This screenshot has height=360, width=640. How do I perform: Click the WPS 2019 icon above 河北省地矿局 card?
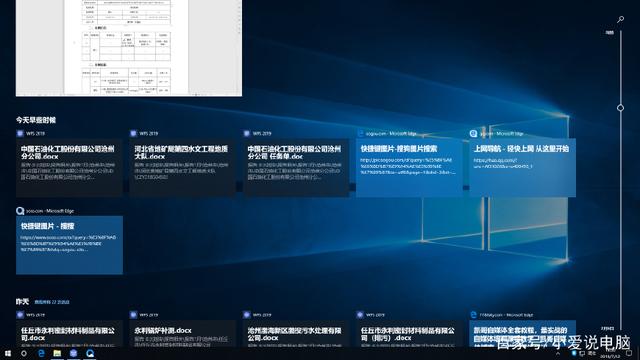click(x=133, y=133)
